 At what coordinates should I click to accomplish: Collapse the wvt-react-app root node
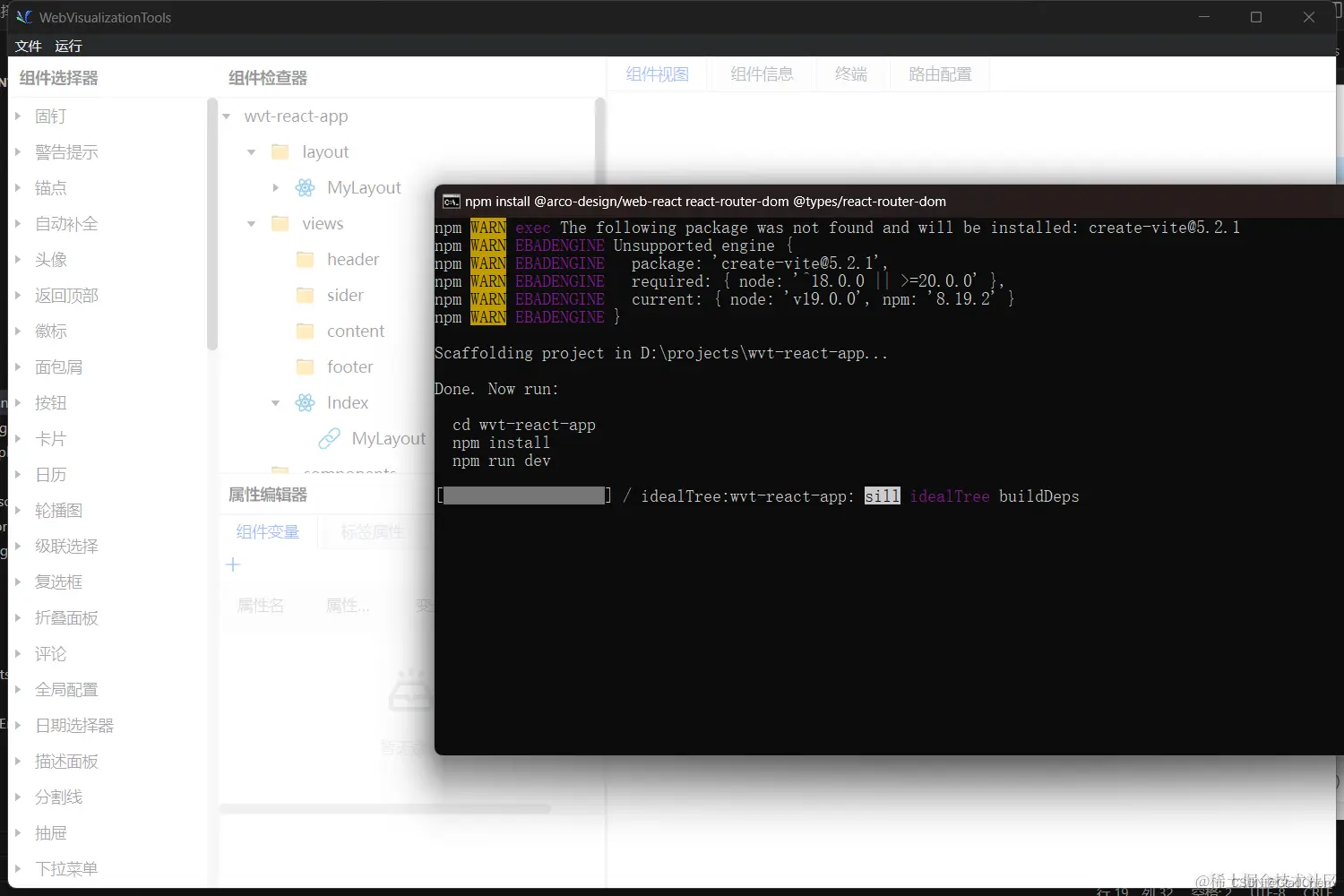pos(227,116)
